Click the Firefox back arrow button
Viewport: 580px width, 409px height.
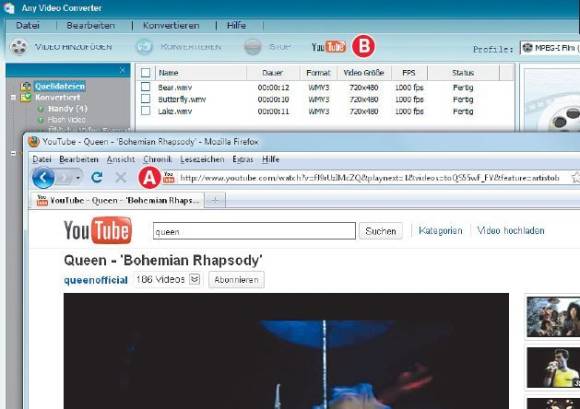pyautogui.click(x=43, y=178)
